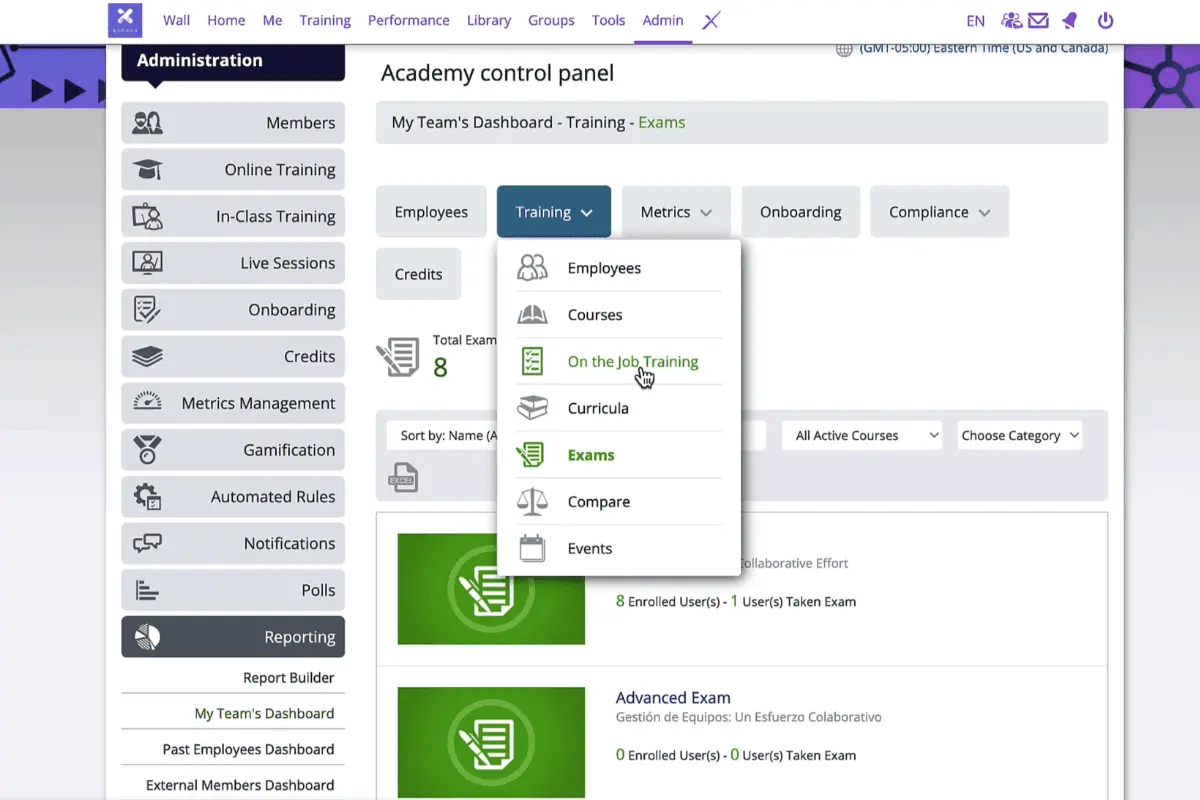Open the Tools tab
The width and height of the screenshot is (1200, 800).
pos(608,20)
